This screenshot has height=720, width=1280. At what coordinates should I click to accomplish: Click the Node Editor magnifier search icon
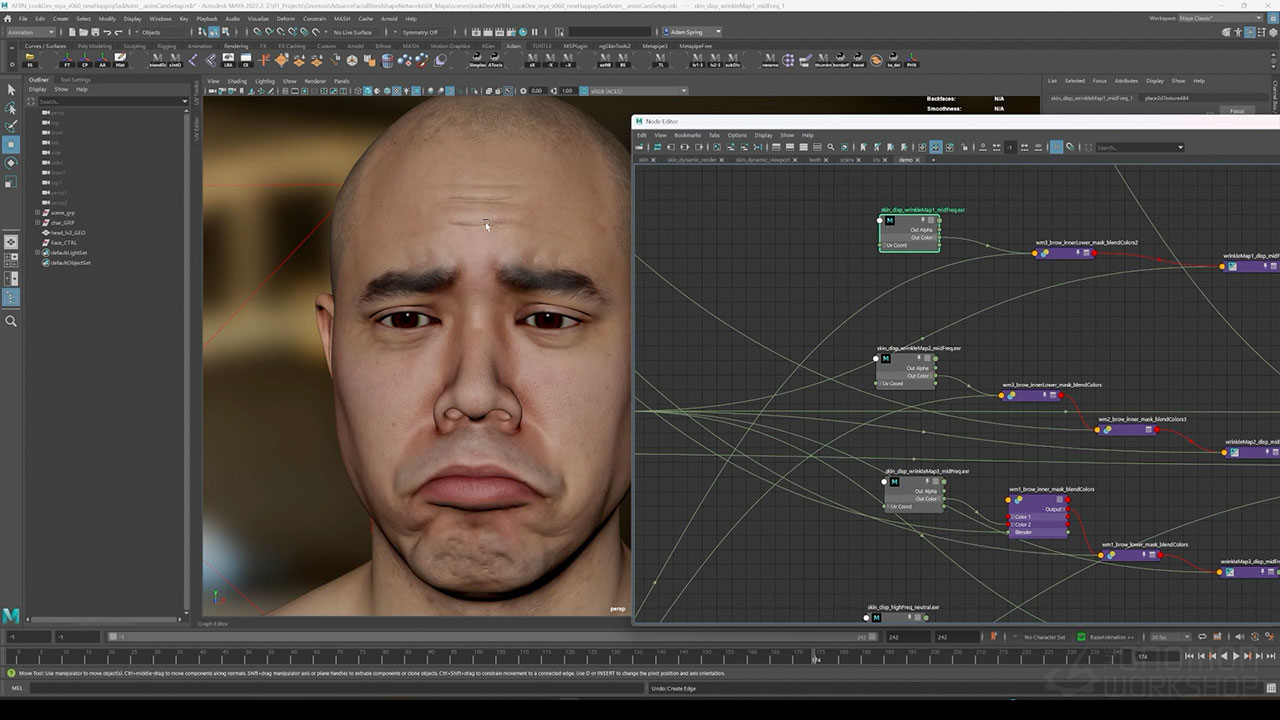(x=830, y=147)
